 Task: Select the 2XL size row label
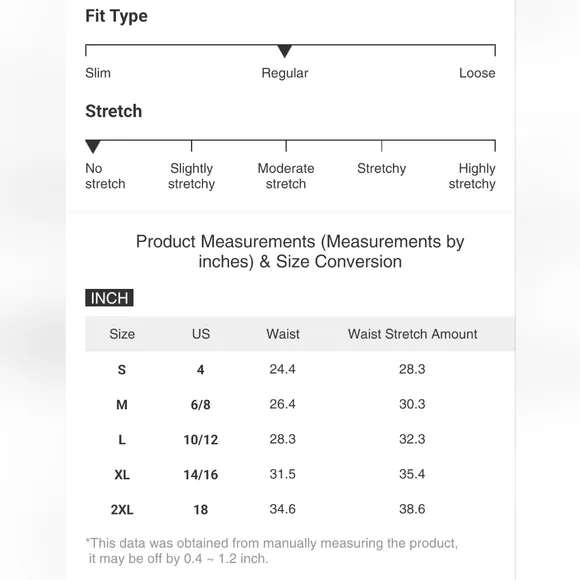(x=122, y=510)
